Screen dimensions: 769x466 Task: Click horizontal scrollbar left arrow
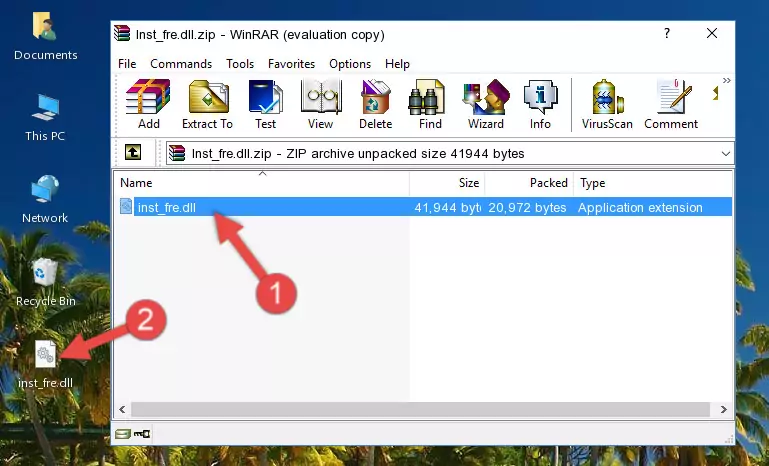tap(123, 409)
